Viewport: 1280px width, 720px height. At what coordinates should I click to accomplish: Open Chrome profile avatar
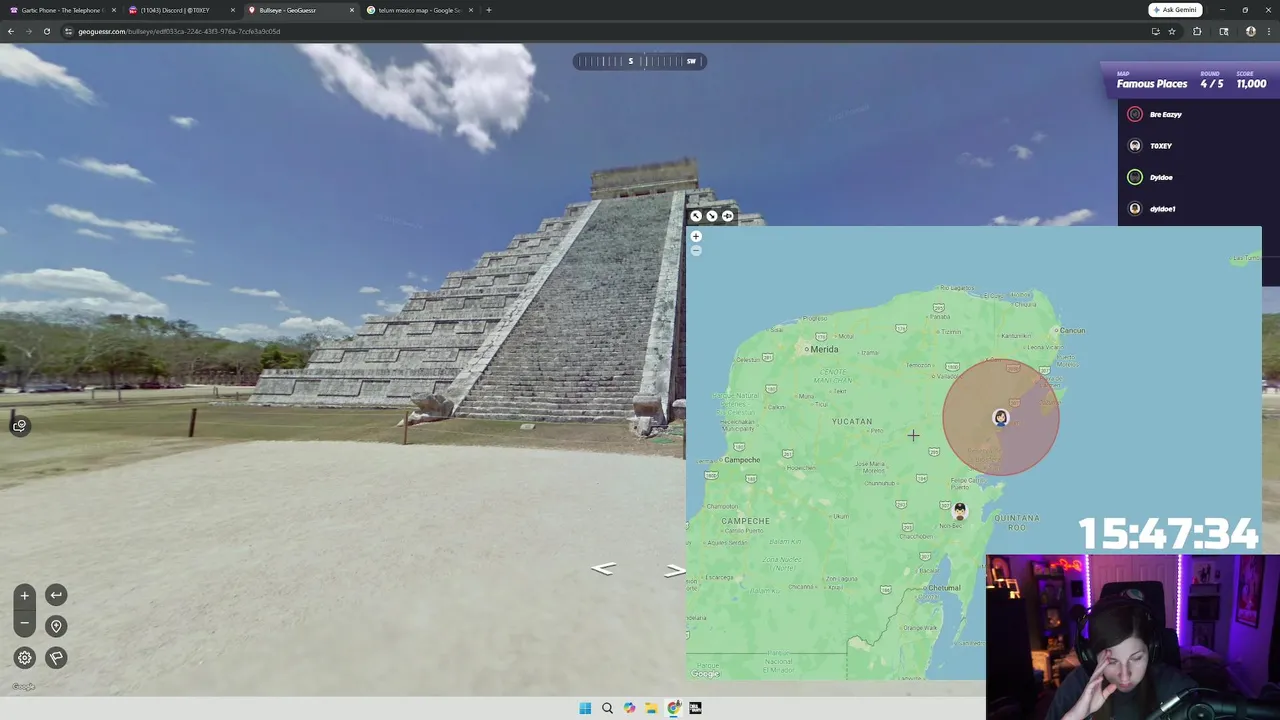(x=1250, y=31)
